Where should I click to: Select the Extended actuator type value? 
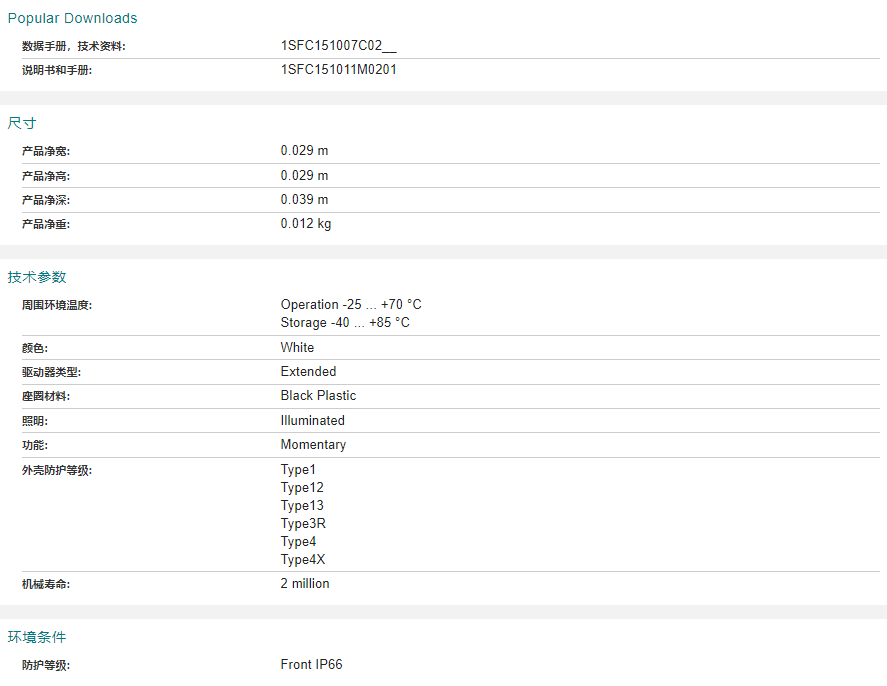308,372
